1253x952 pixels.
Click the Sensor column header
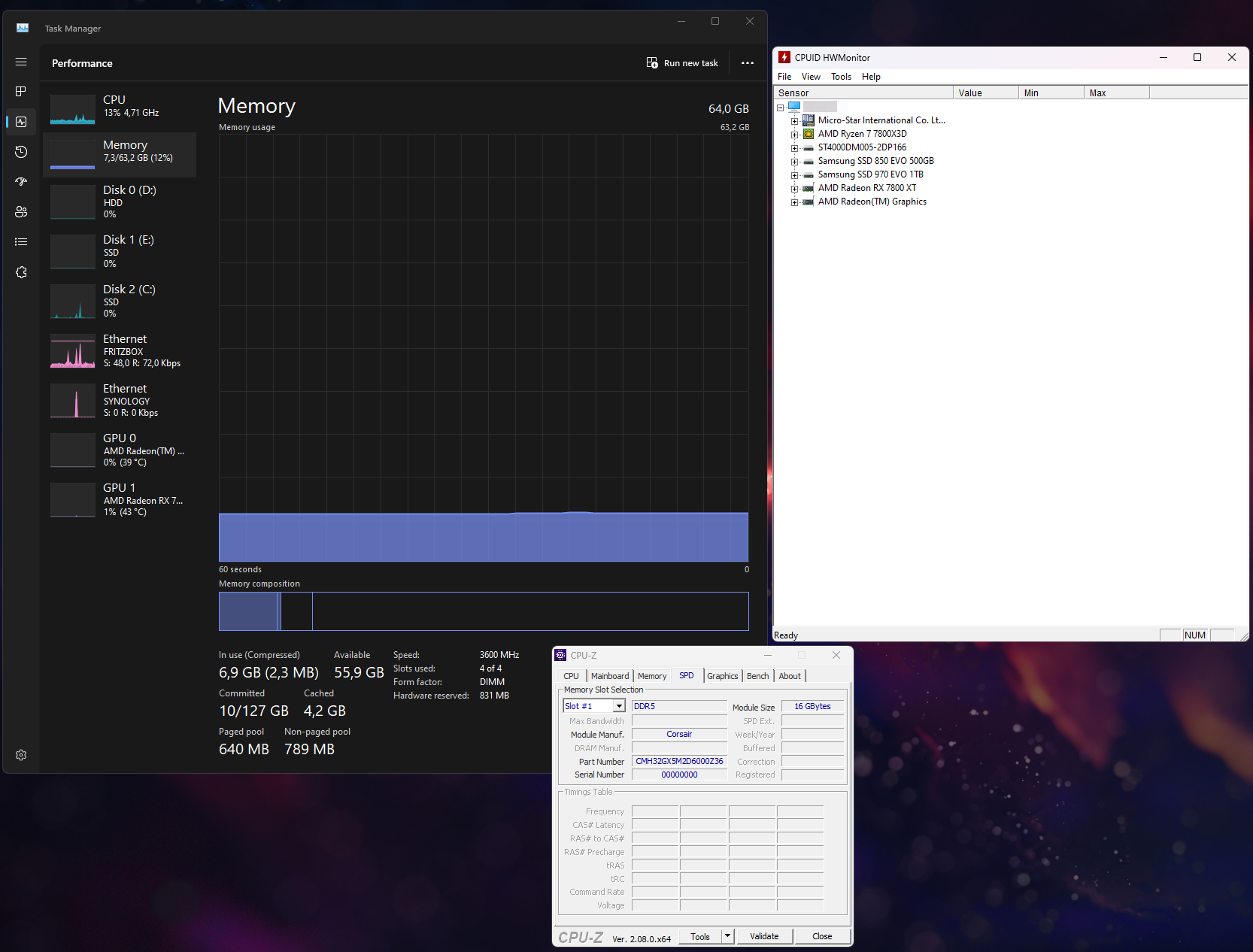tap(863, 92)
